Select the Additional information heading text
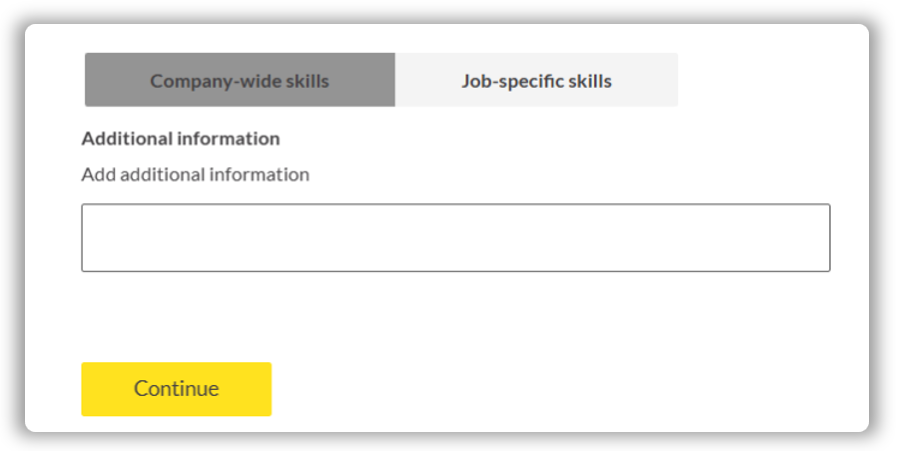 point(180,139)
